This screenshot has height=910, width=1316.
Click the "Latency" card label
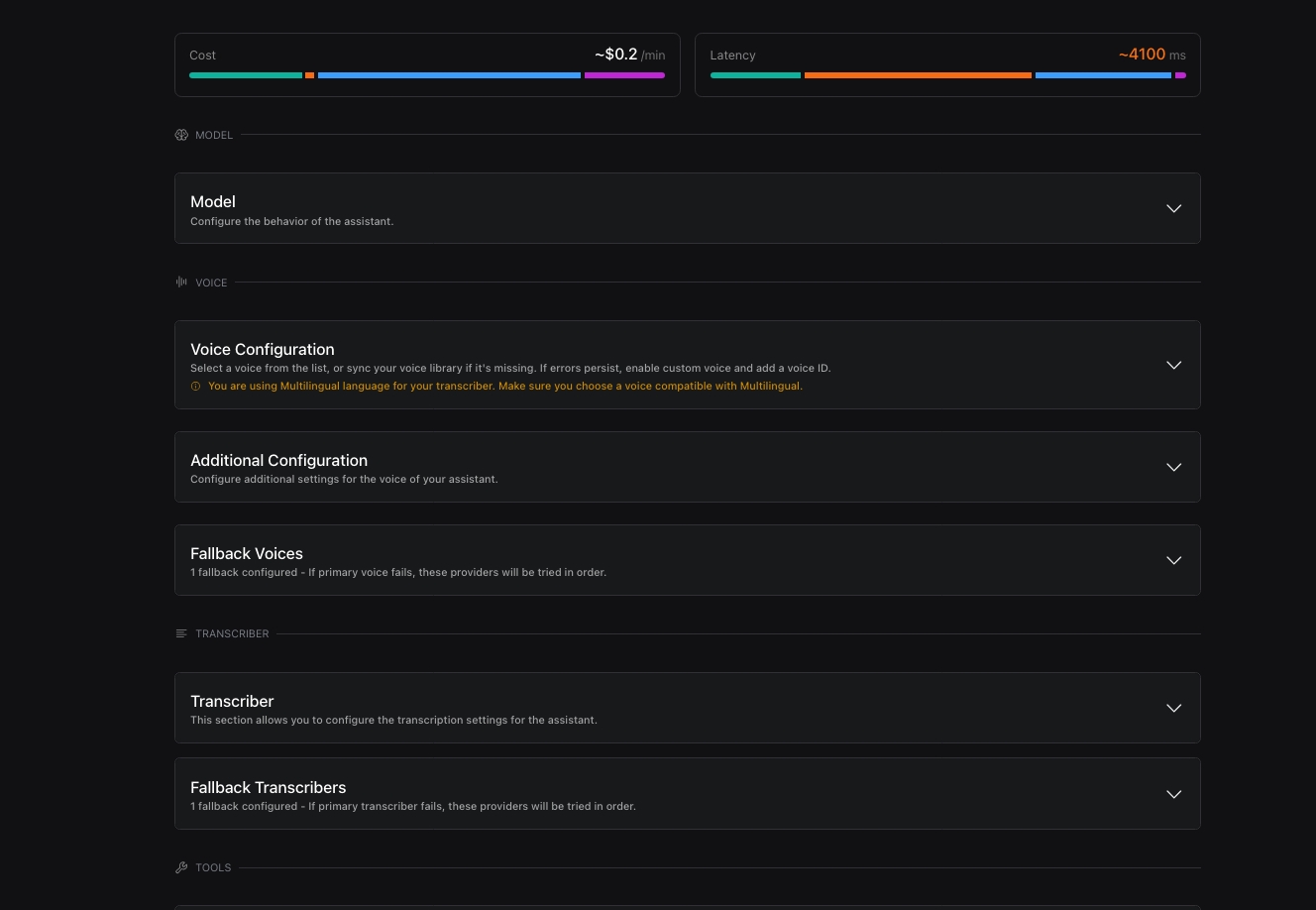[732, 56]
